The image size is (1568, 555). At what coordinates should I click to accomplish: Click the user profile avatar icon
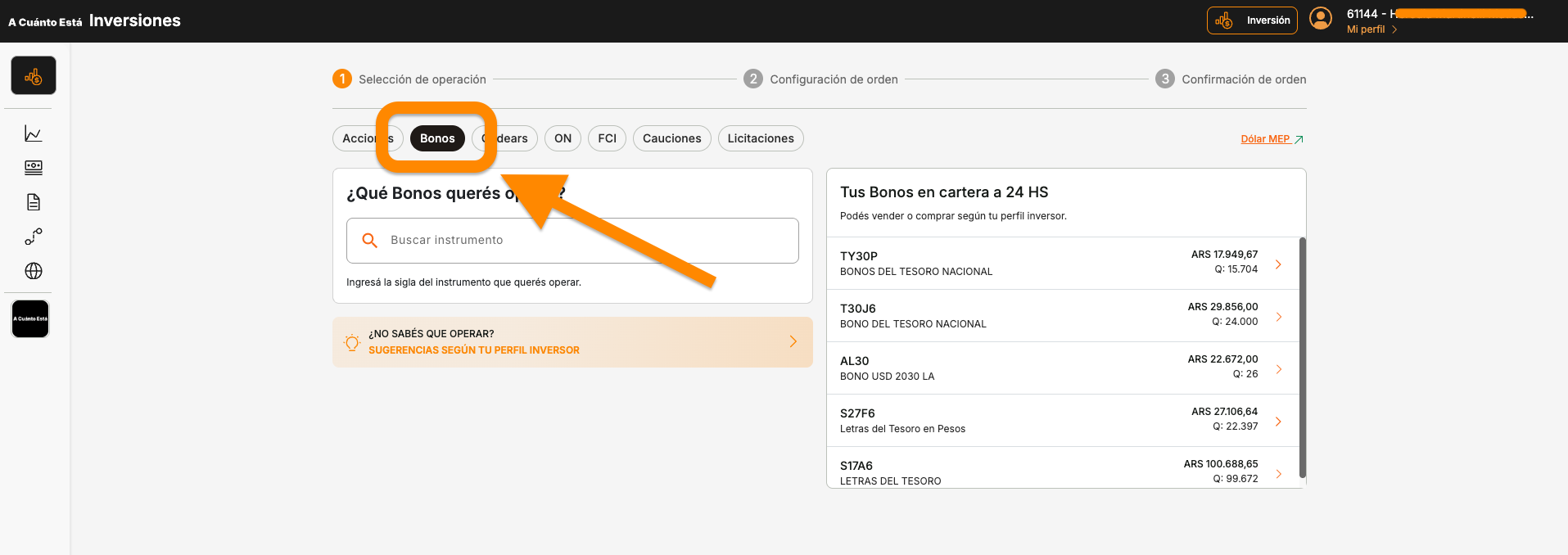(x=1320, y=19)
